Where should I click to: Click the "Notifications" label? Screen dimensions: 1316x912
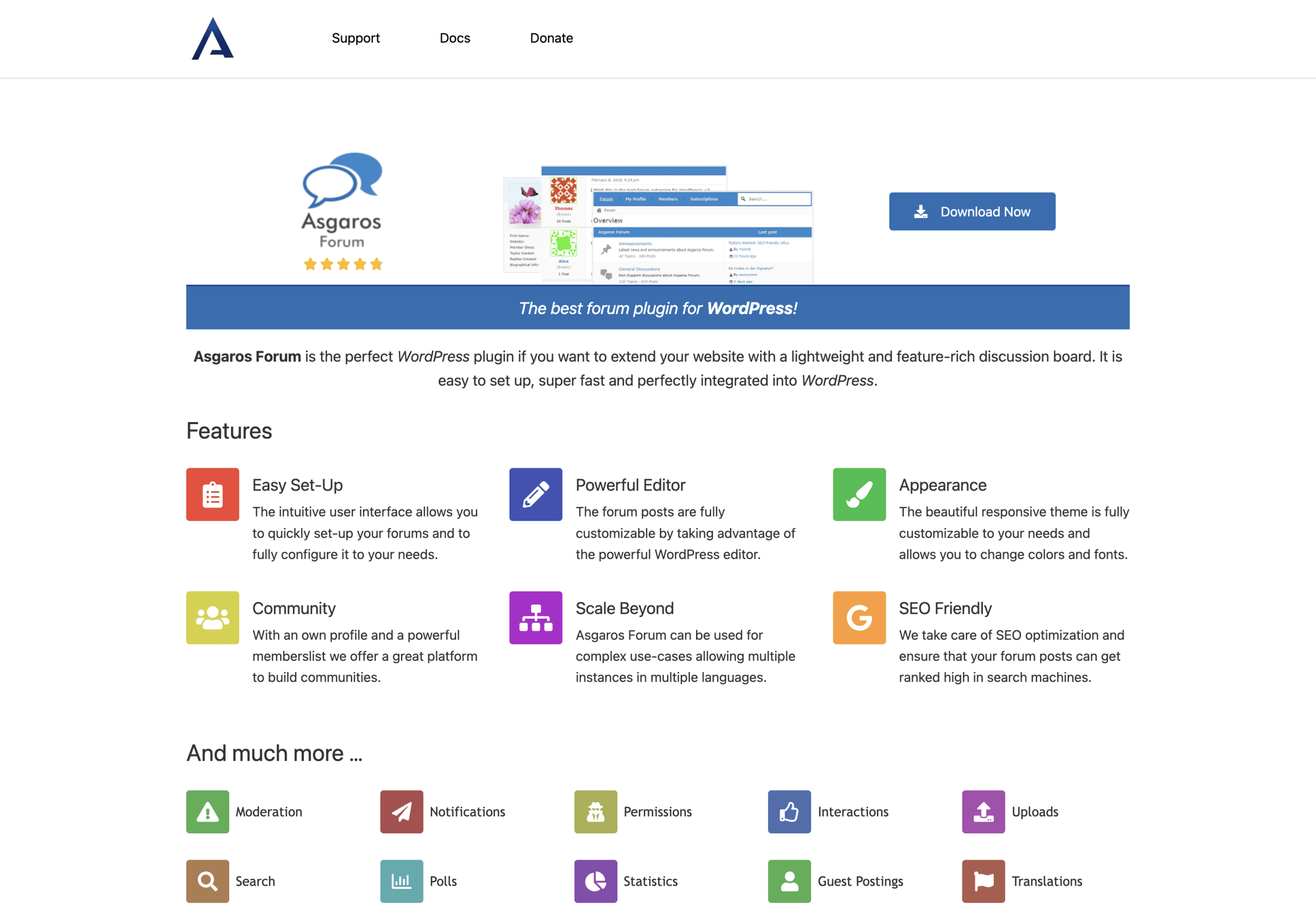467,812
